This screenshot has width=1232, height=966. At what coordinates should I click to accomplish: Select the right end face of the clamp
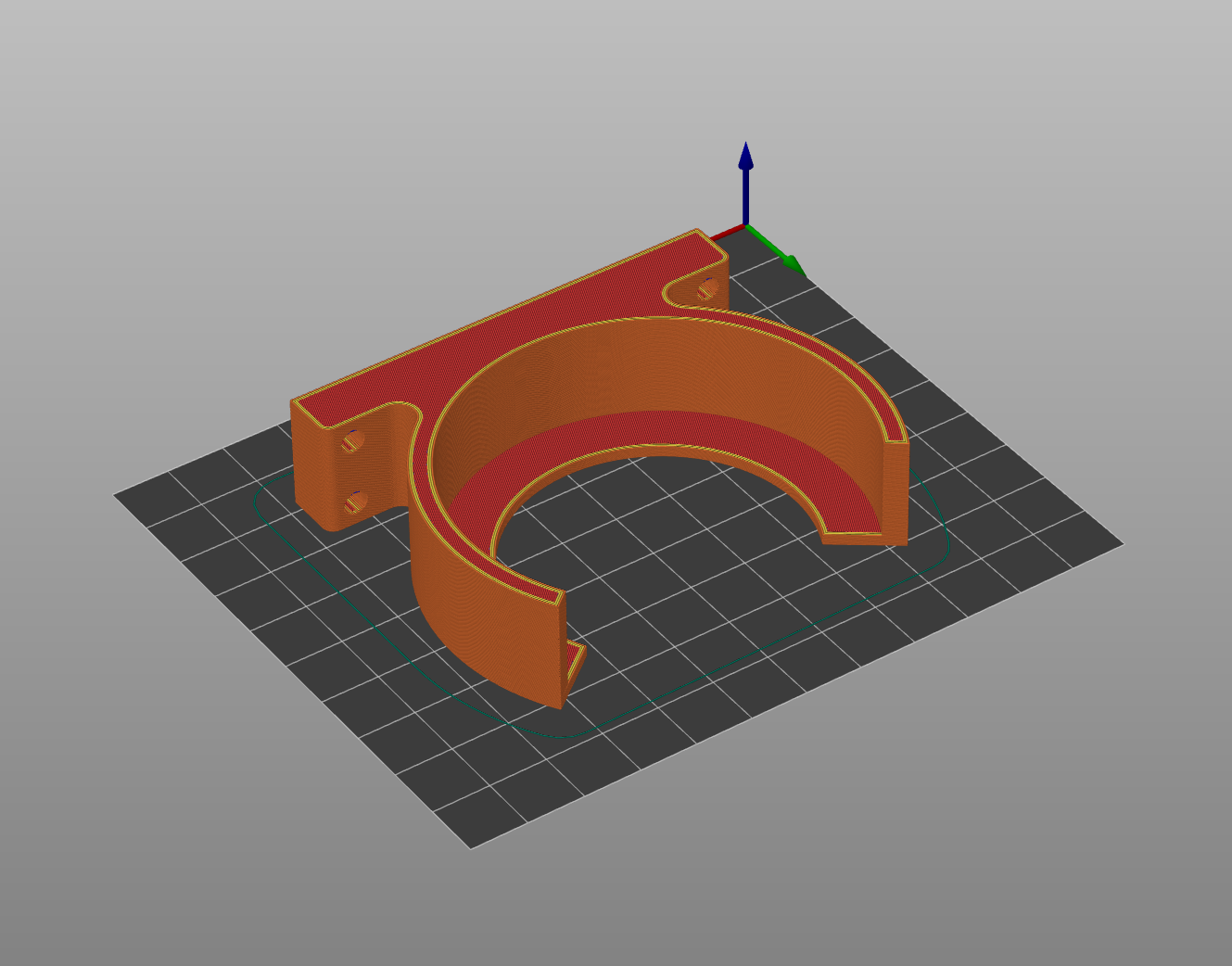895,493
